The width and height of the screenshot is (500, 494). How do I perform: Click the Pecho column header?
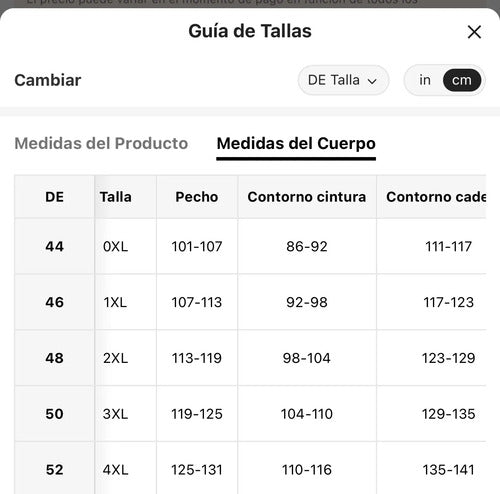point(197,197)
